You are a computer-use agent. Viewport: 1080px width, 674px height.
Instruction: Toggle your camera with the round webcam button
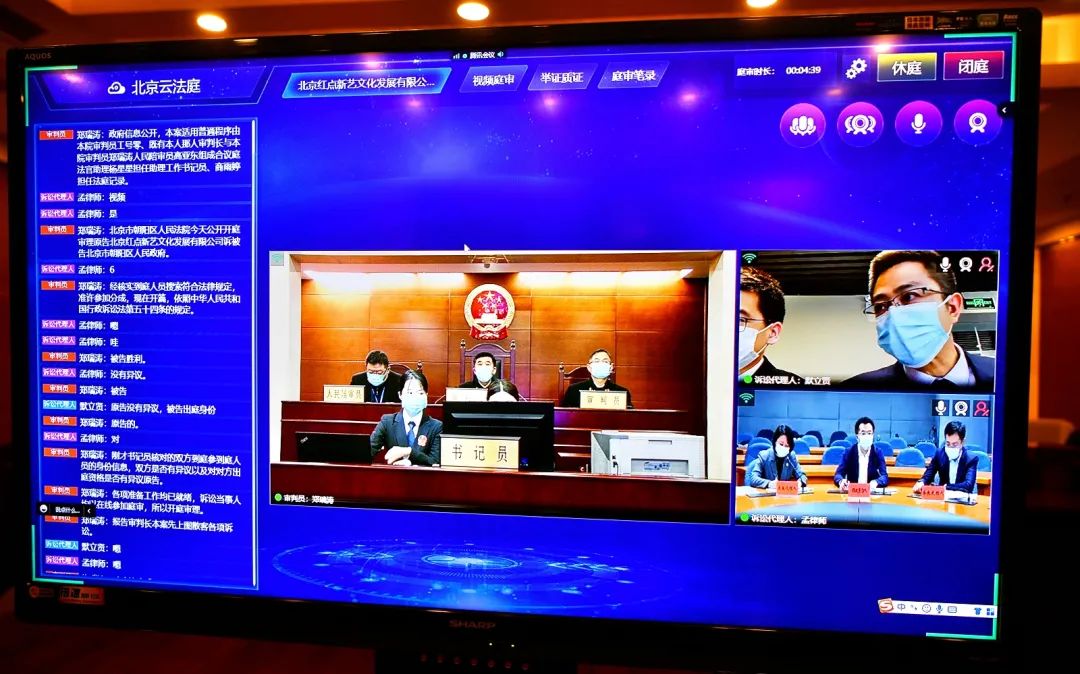[x=977, y=122]
